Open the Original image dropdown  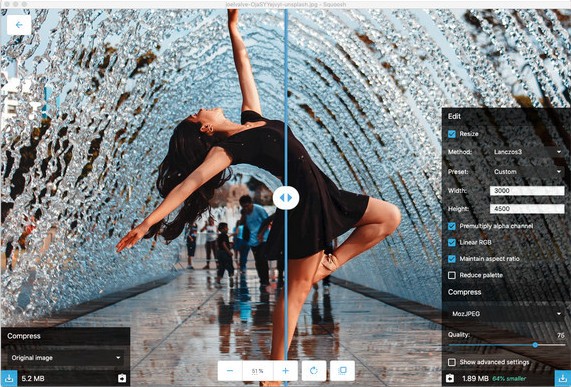point(66,358)
